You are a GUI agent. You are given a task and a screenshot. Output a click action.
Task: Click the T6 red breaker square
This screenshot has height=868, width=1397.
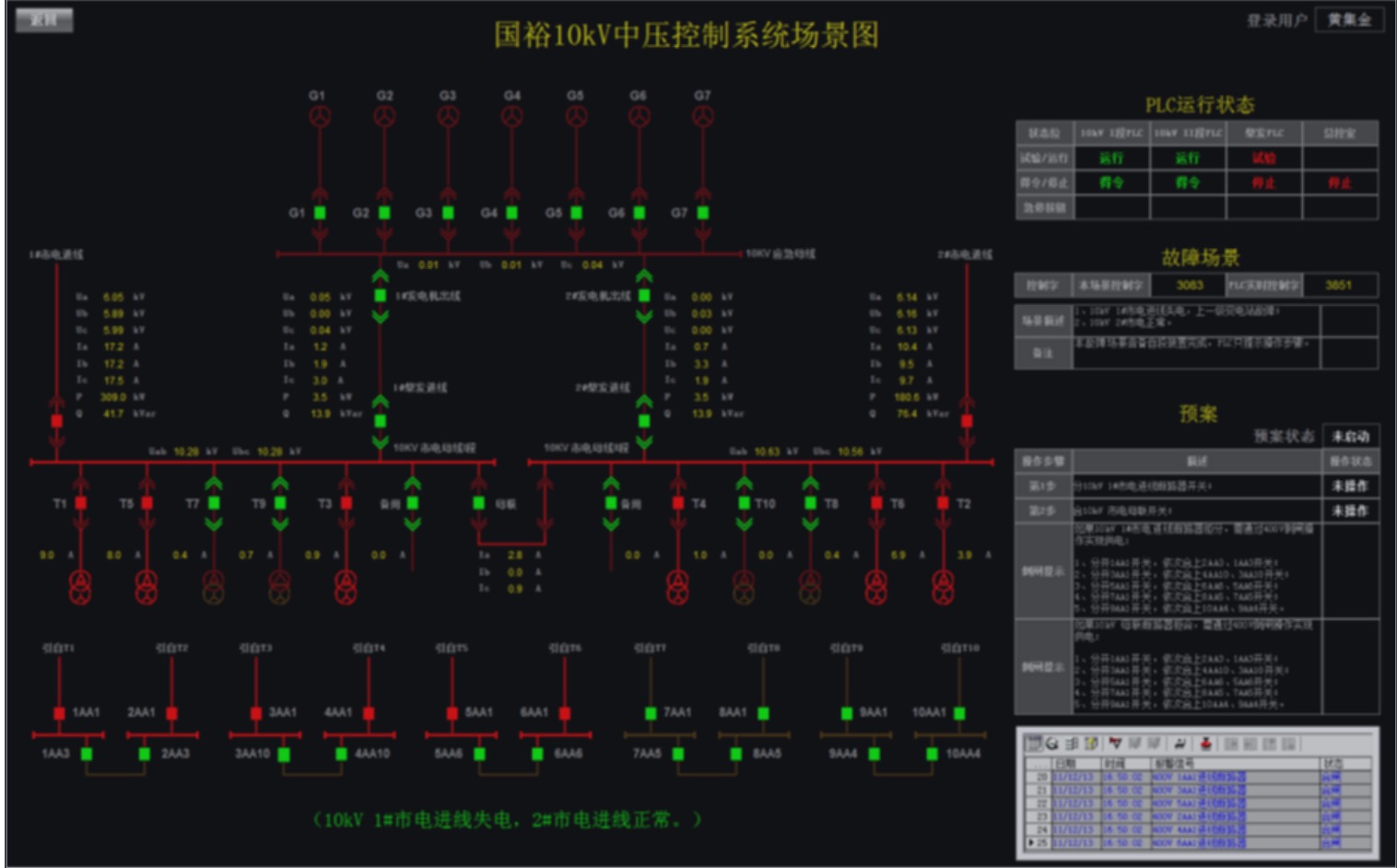tap(876, 503)
